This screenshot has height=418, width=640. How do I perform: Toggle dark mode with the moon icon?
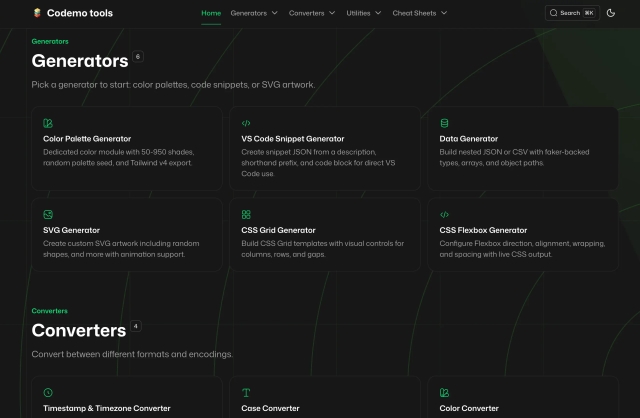(611, 13)
